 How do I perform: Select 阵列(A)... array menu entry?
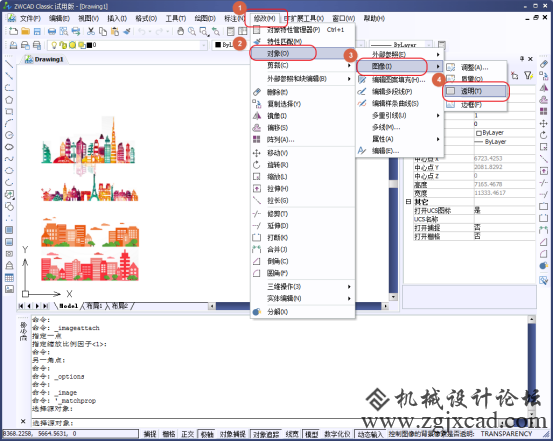click(x=301, y=140)
